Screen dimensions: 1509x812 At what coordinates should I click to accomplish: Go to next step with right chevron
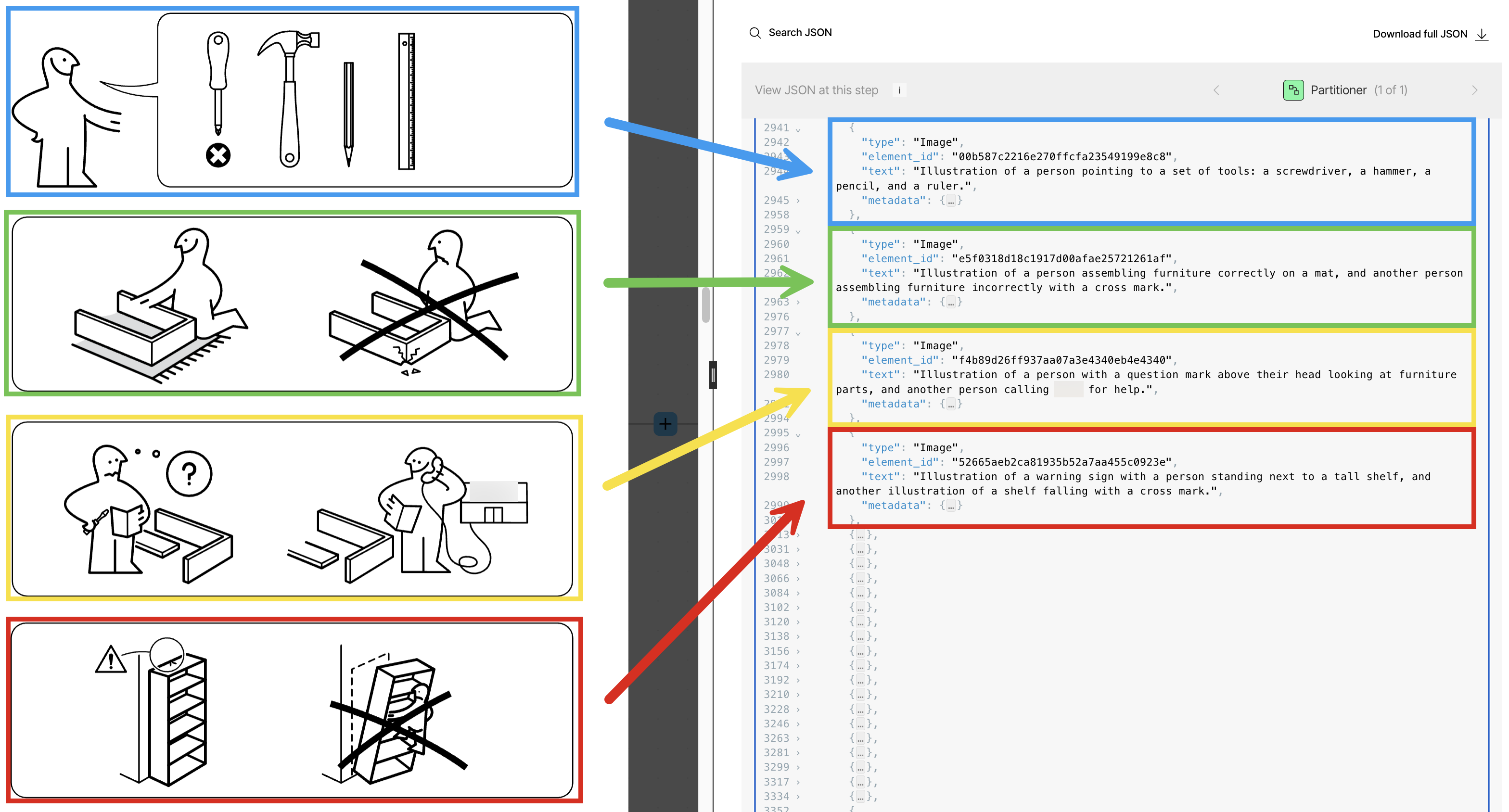(1474, 90)
